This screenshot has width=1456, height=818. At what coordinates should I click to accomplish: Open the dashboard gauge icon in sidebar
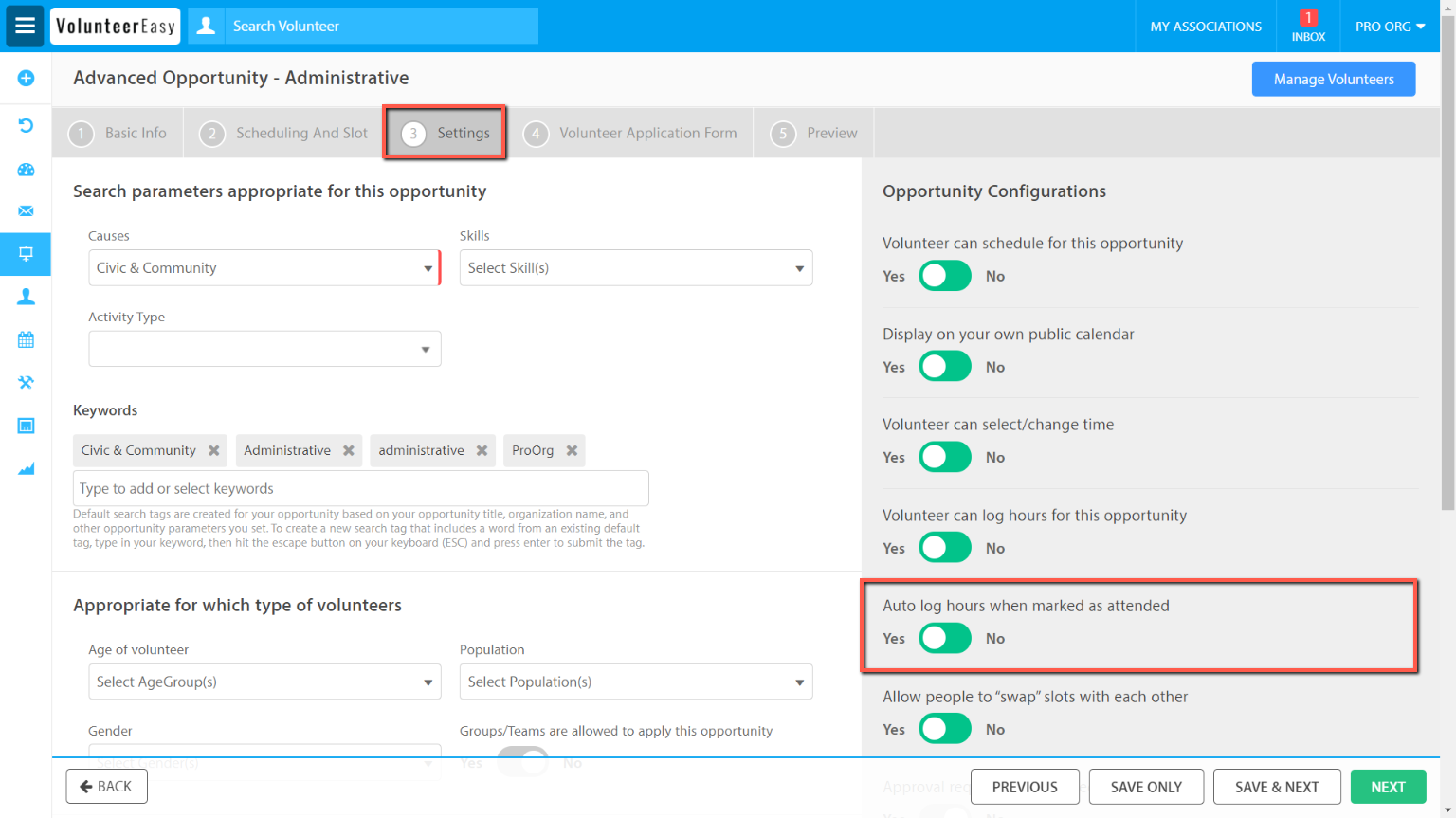26,170
